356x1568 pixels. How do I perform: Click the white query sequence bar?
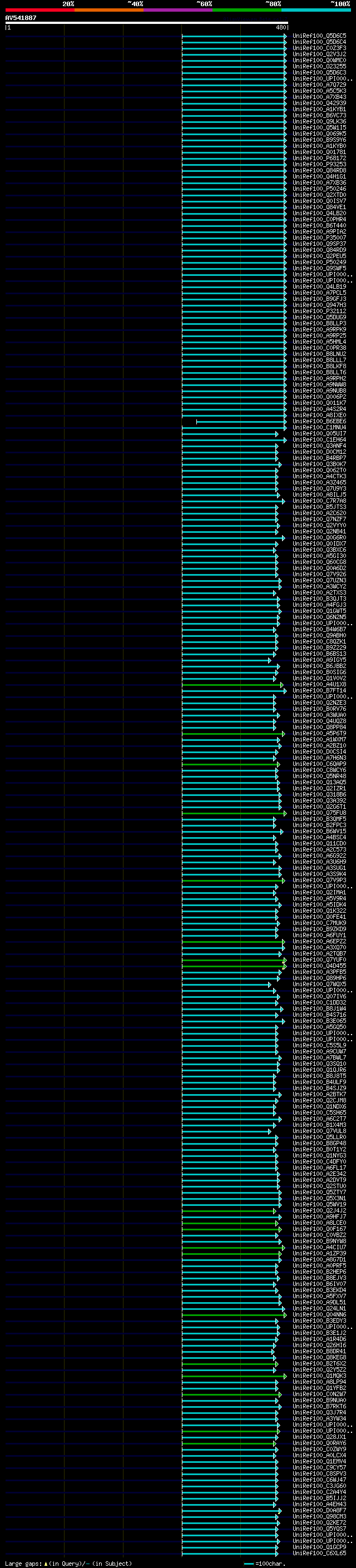pos(147,23)
